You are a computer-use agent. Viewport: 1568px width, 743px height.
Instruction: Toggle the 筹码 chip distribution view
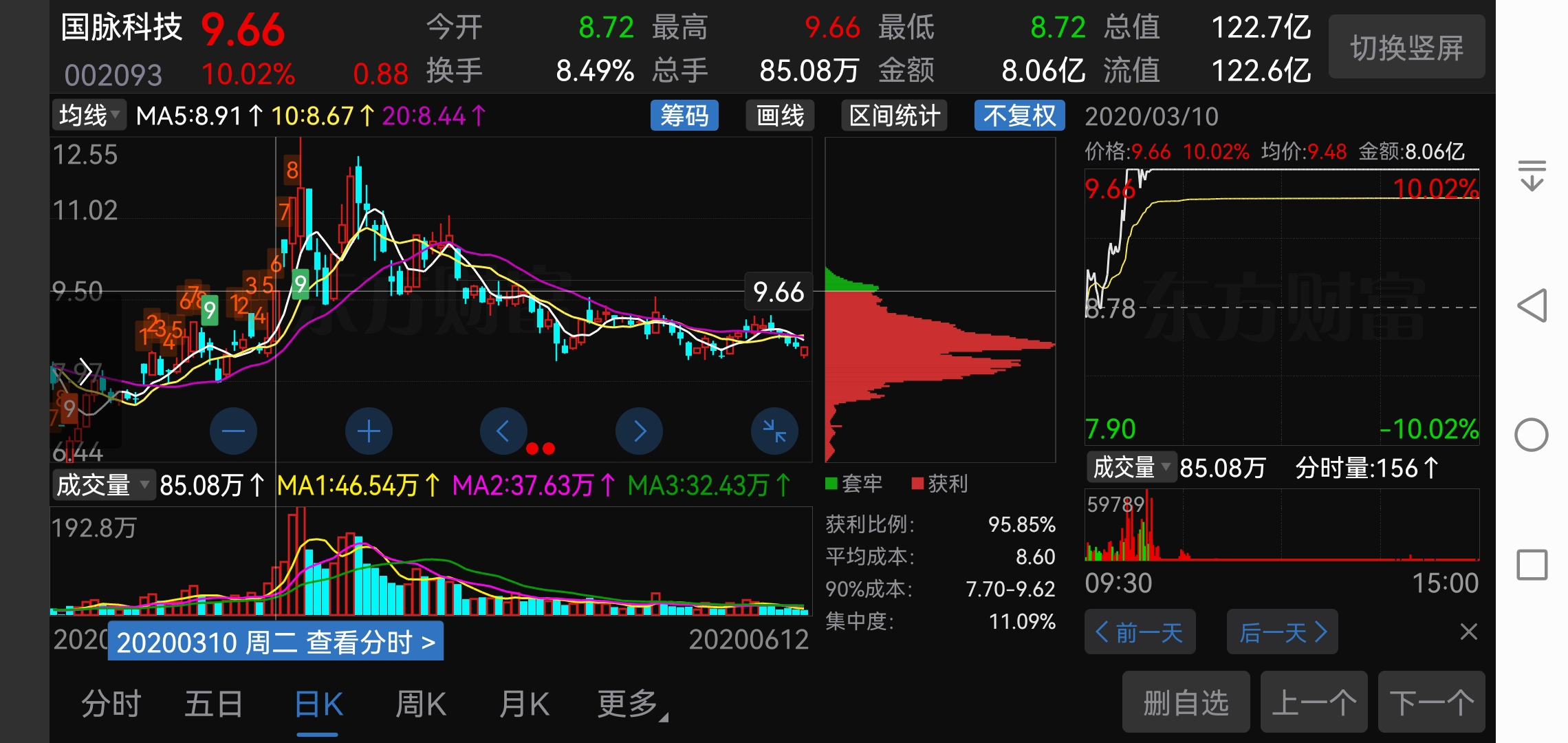(684, 116)
